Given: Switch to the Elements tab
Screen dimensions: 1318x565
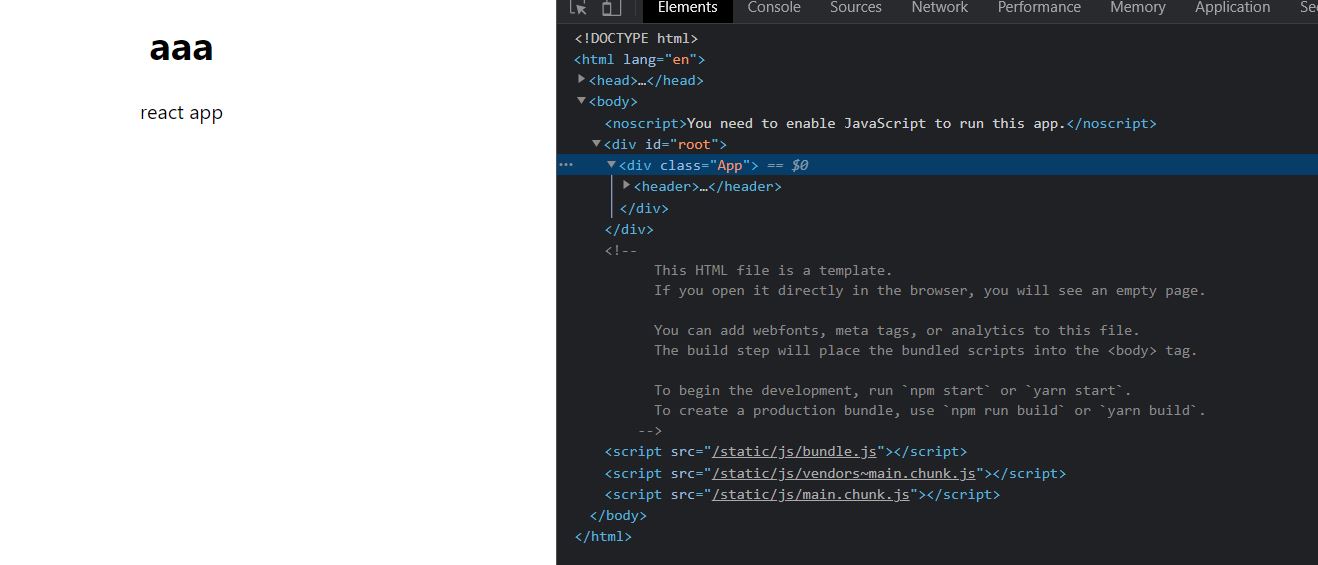Looking at the screenshot, I should pos(687,8).
